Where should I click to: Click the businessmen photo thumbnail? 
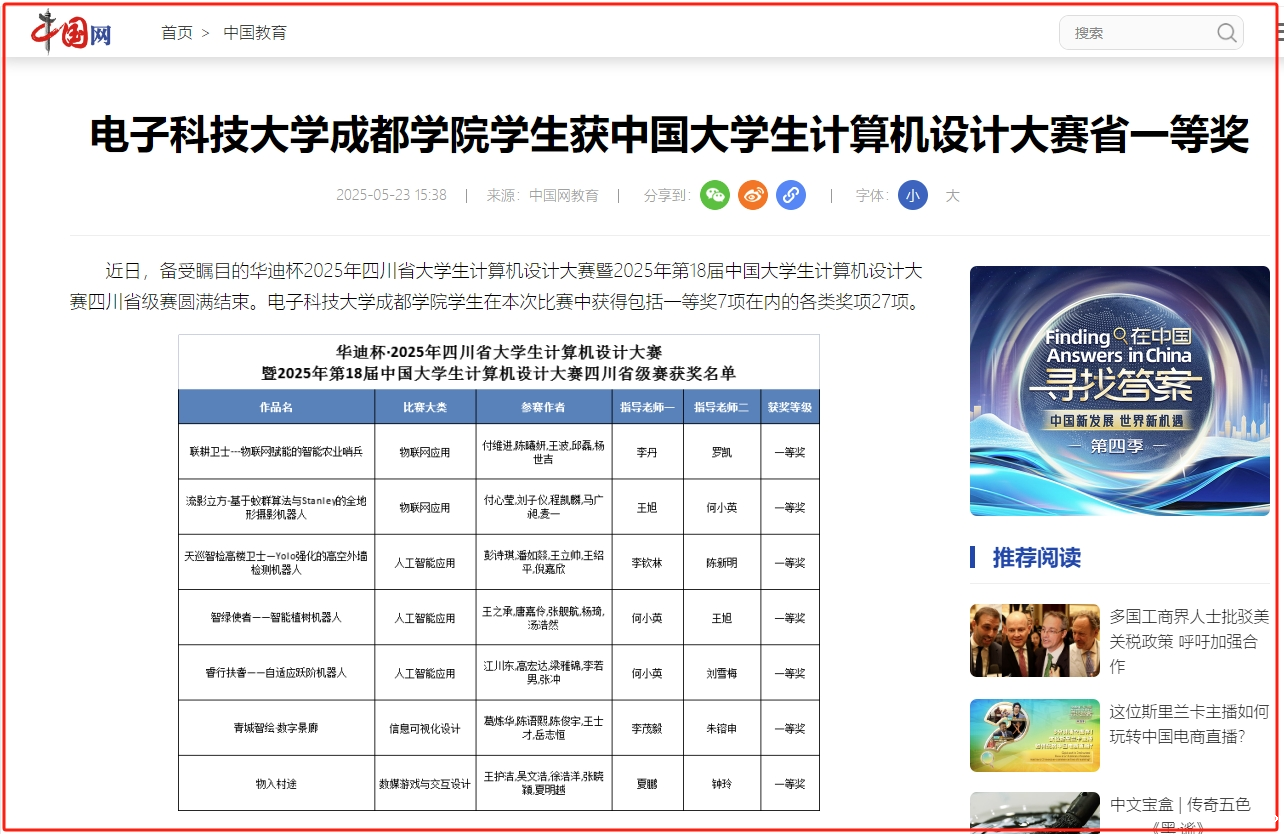pyautogui.click(x=1034, y=640)
